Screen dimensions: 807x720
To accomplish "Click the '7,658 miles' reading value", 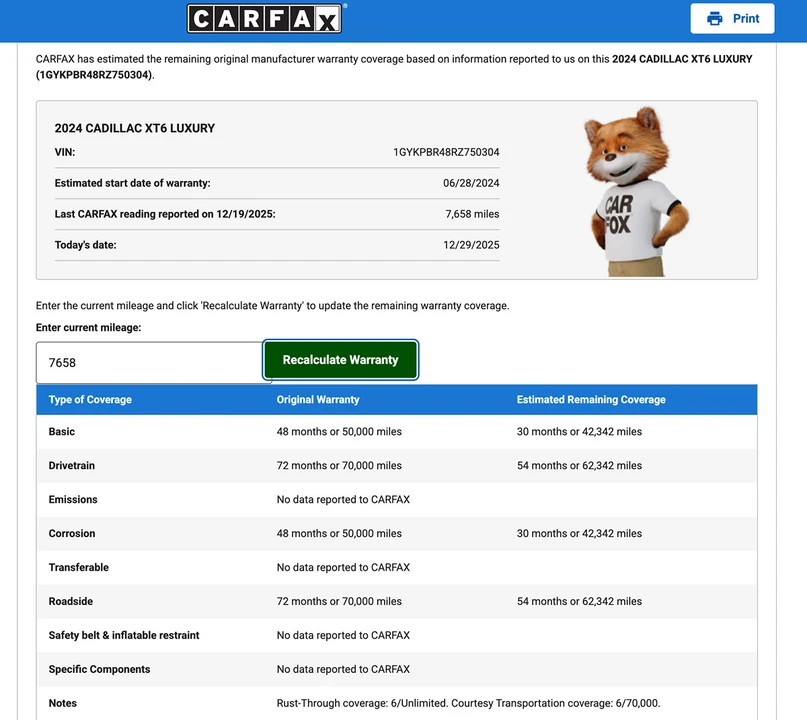I will tap(472, 214).
